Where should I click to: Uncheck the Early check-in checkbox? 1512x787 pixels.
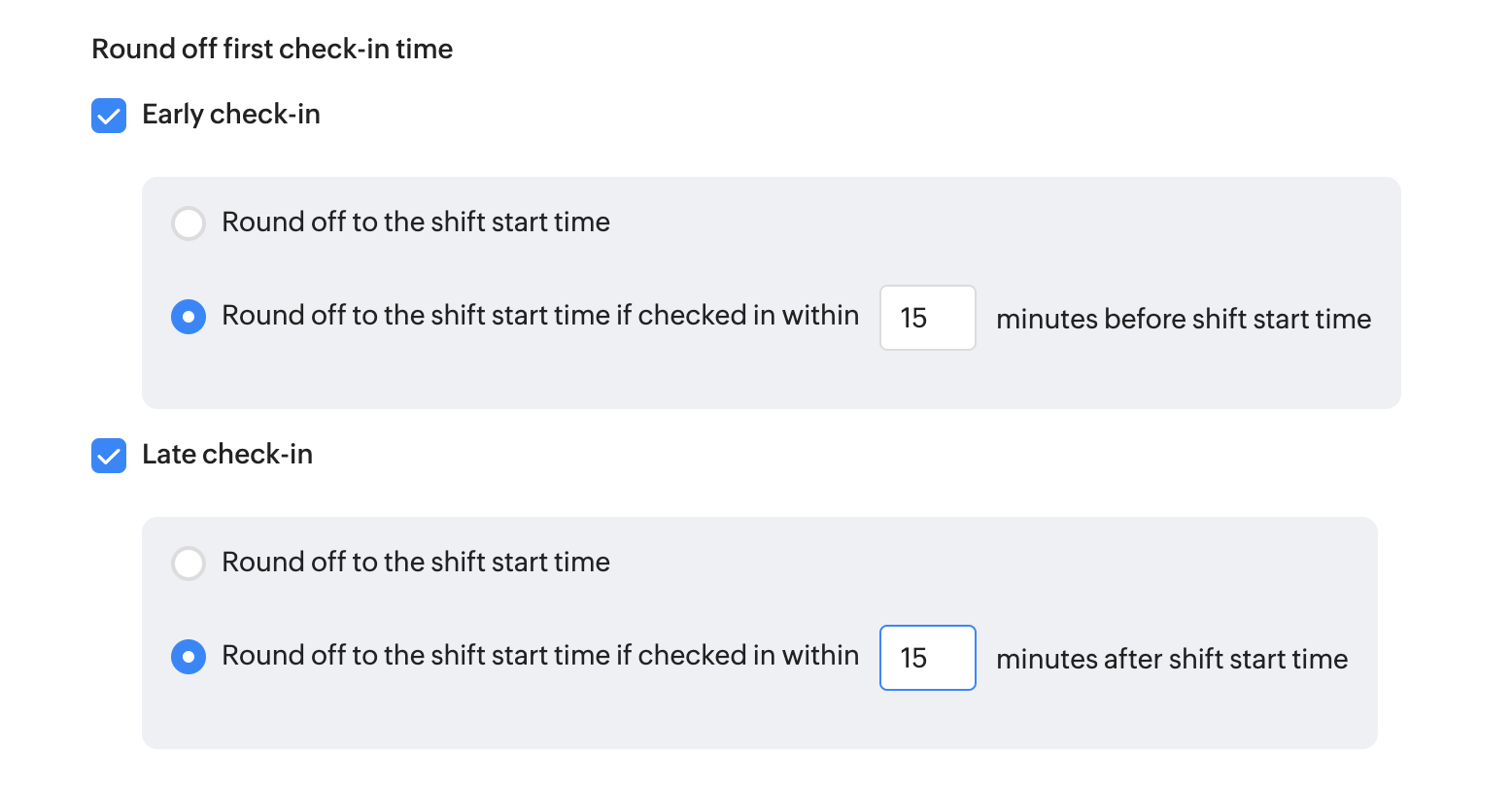(x=109, y=116)
